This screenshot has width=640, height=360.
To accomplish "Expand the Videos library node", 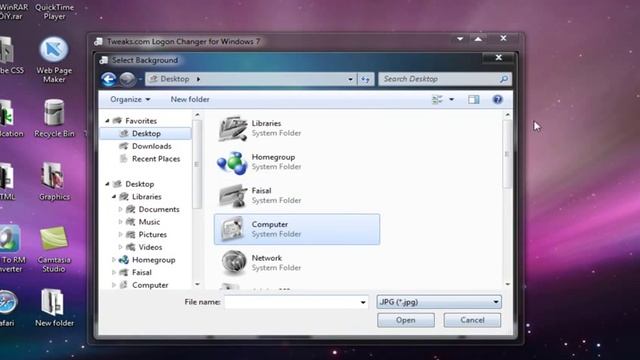I will point(120,247).
